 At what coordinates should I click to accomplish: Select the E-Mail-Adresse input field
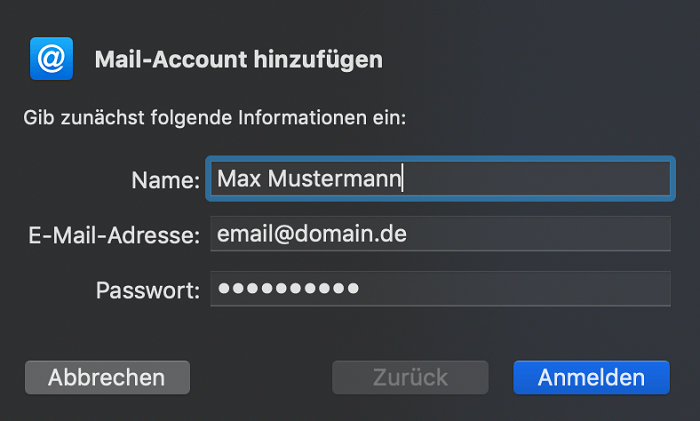[x=440, y=234]
